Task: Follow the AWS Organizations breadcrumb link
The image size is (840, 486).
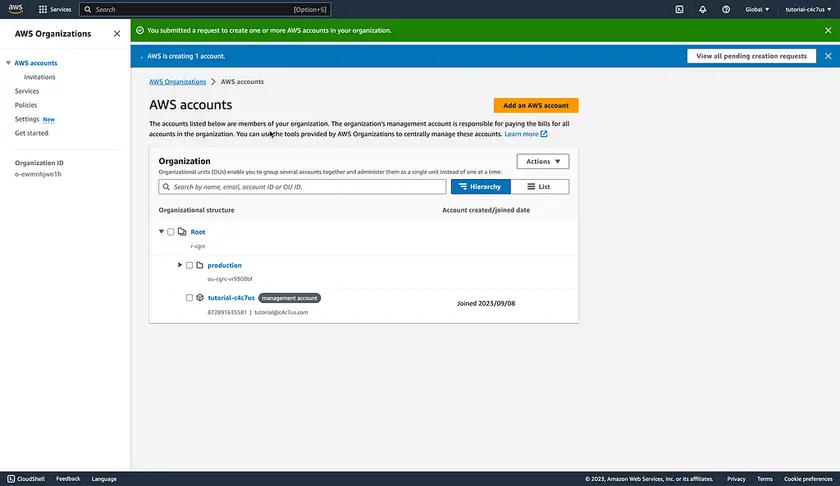Action: [x=177, y=82]
